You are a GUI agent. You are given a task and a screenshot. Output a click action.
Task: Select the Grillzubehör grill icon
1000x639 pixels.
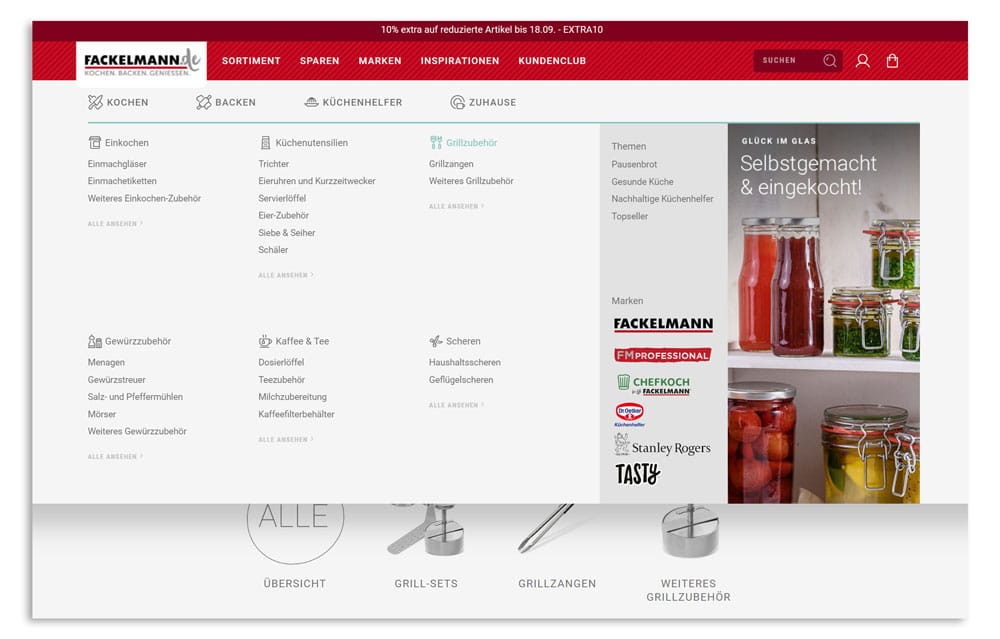(x=437, y=141)
